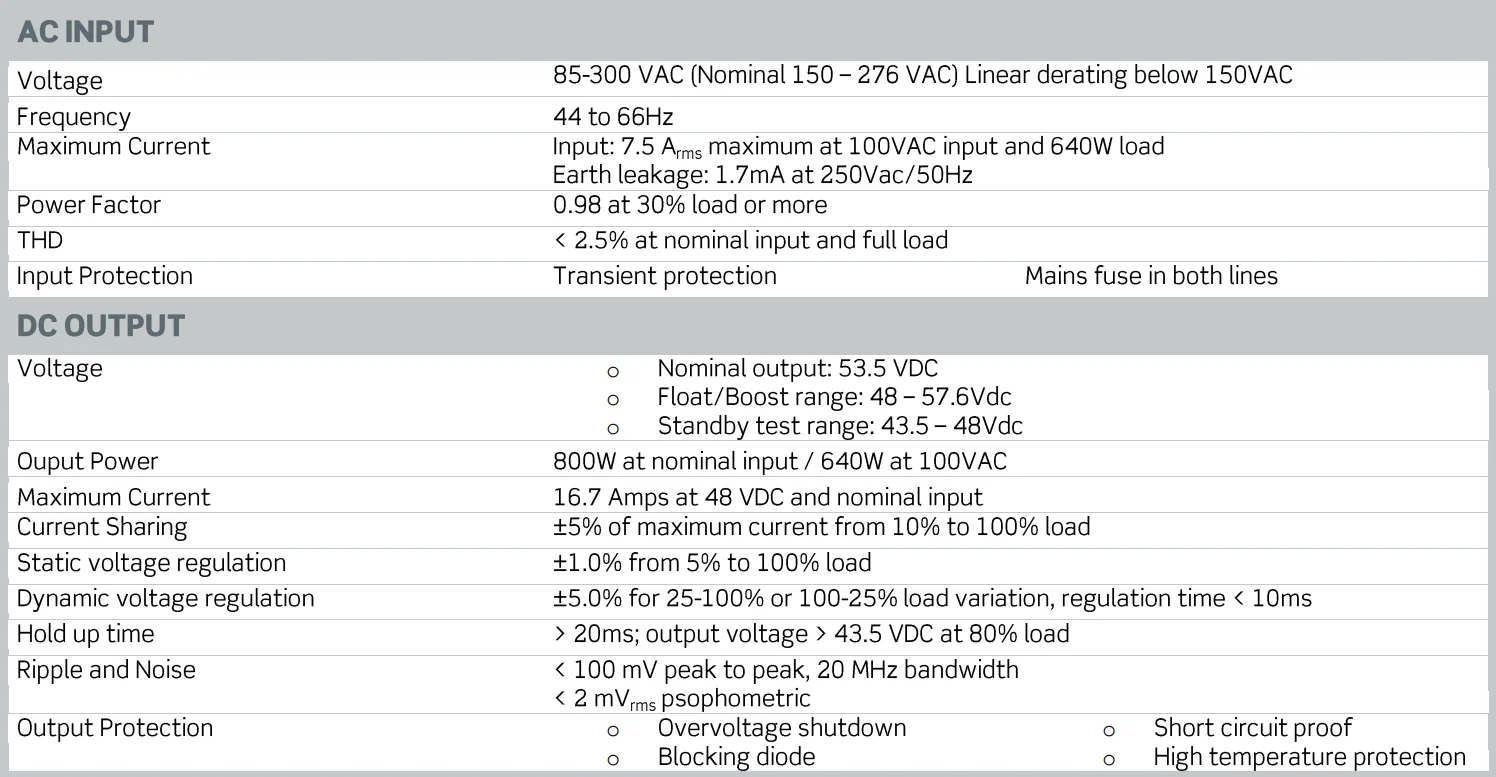Viewport: 1496px width, 777px height.
Task: Click the Hold up time value text
Action: tap(811, 634)
